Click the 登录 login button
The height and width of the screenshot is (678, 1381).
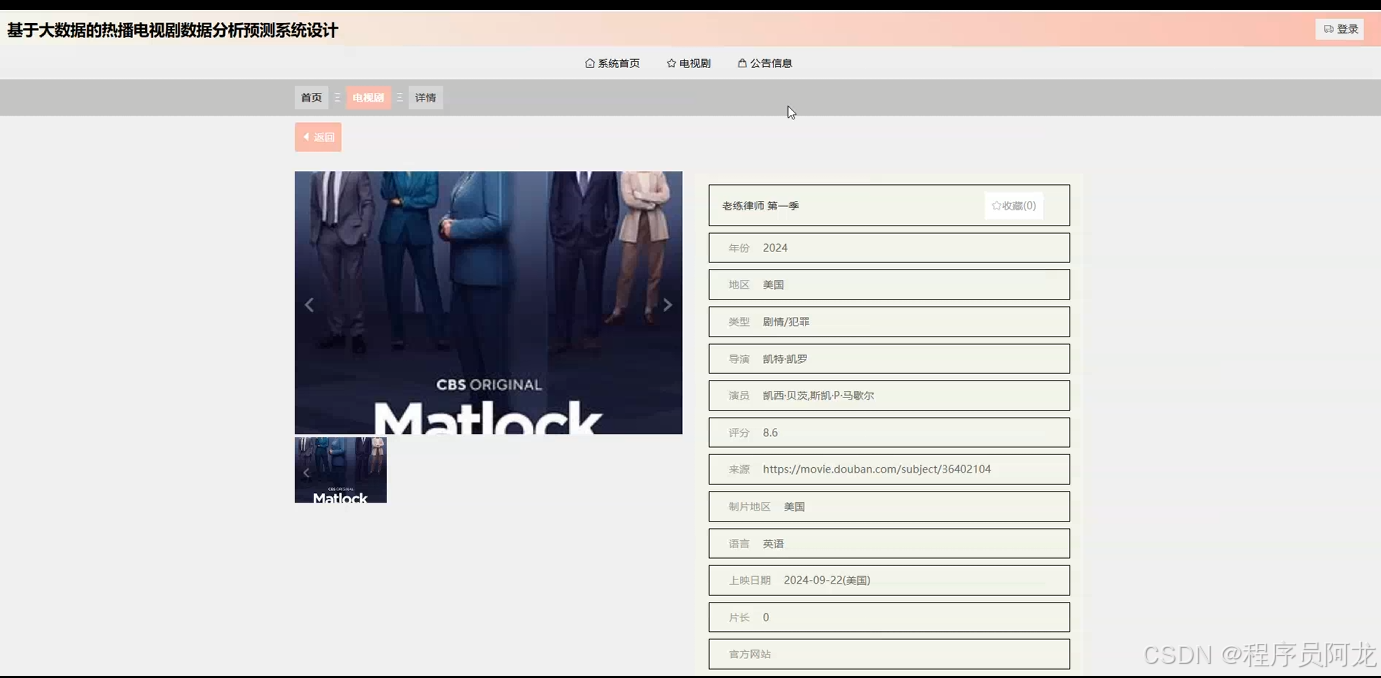pos(1340,29)
